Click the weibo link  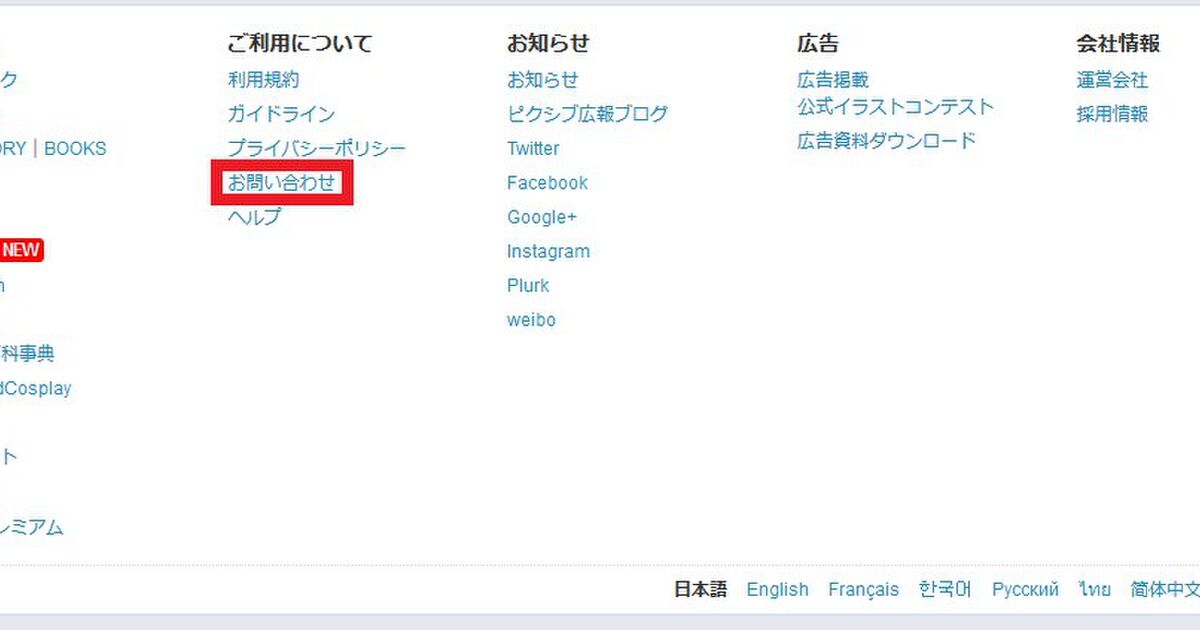pos(531,320)
